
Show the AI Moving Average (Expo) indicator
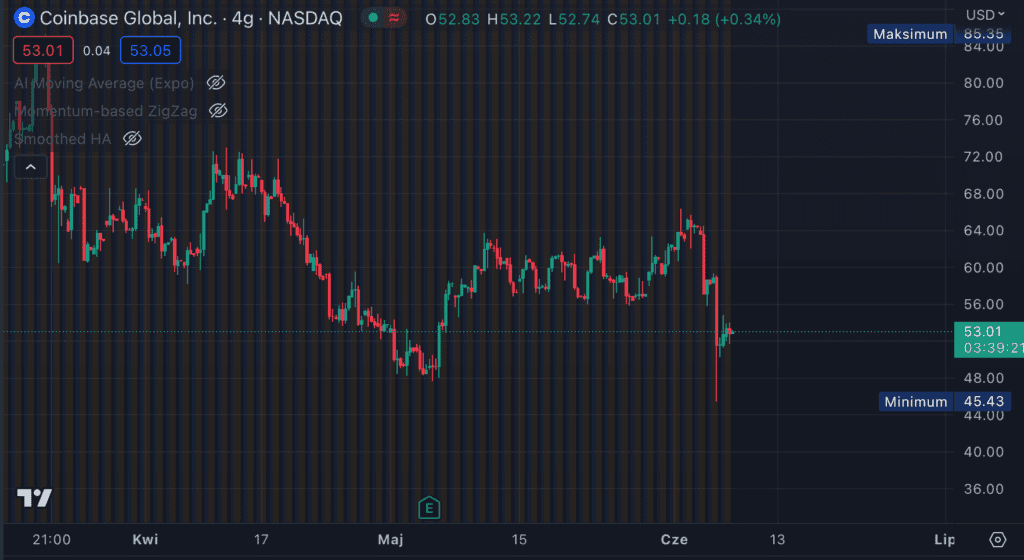point(216,83)
